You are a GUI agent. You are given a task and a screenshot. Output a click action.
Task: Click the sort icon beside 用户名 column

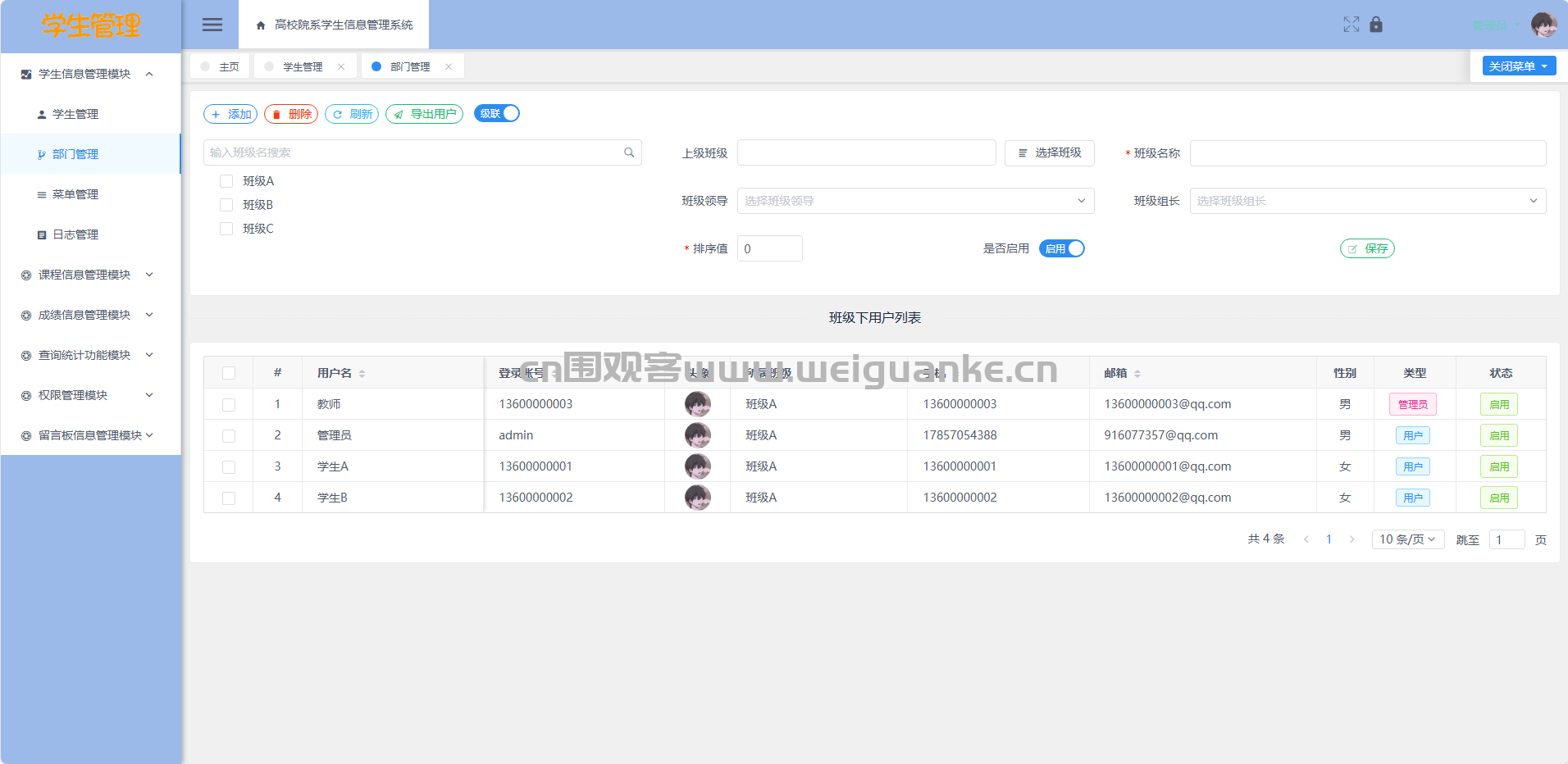tap(362, 374)
